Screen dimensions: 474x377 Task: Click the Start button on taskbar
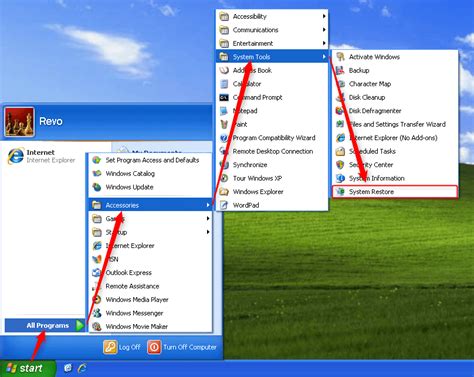[x=27, y=368]
